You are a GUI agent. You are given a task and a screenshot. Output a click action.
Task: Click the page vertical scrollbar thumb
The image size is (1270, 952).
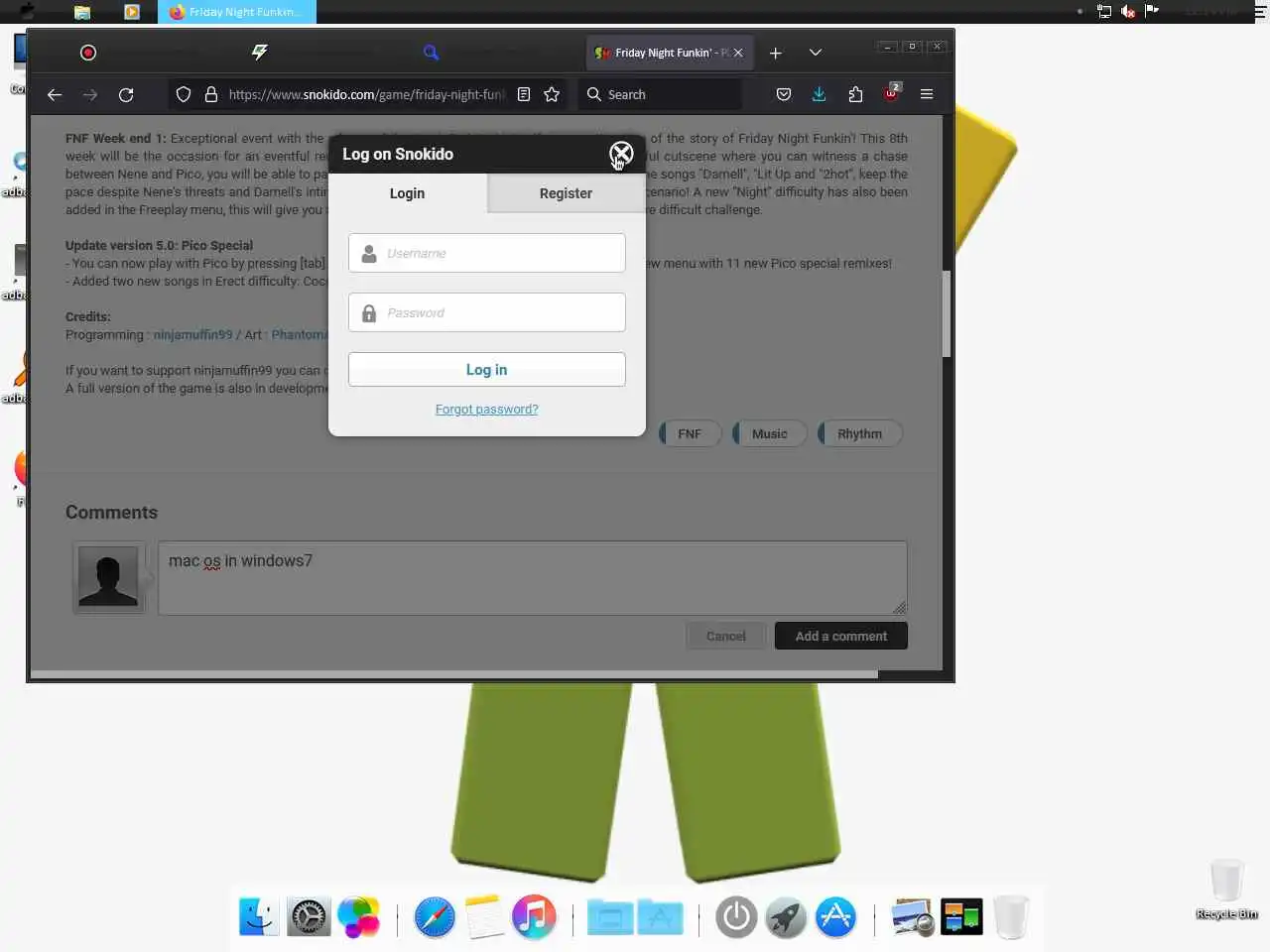click(947, 313)
